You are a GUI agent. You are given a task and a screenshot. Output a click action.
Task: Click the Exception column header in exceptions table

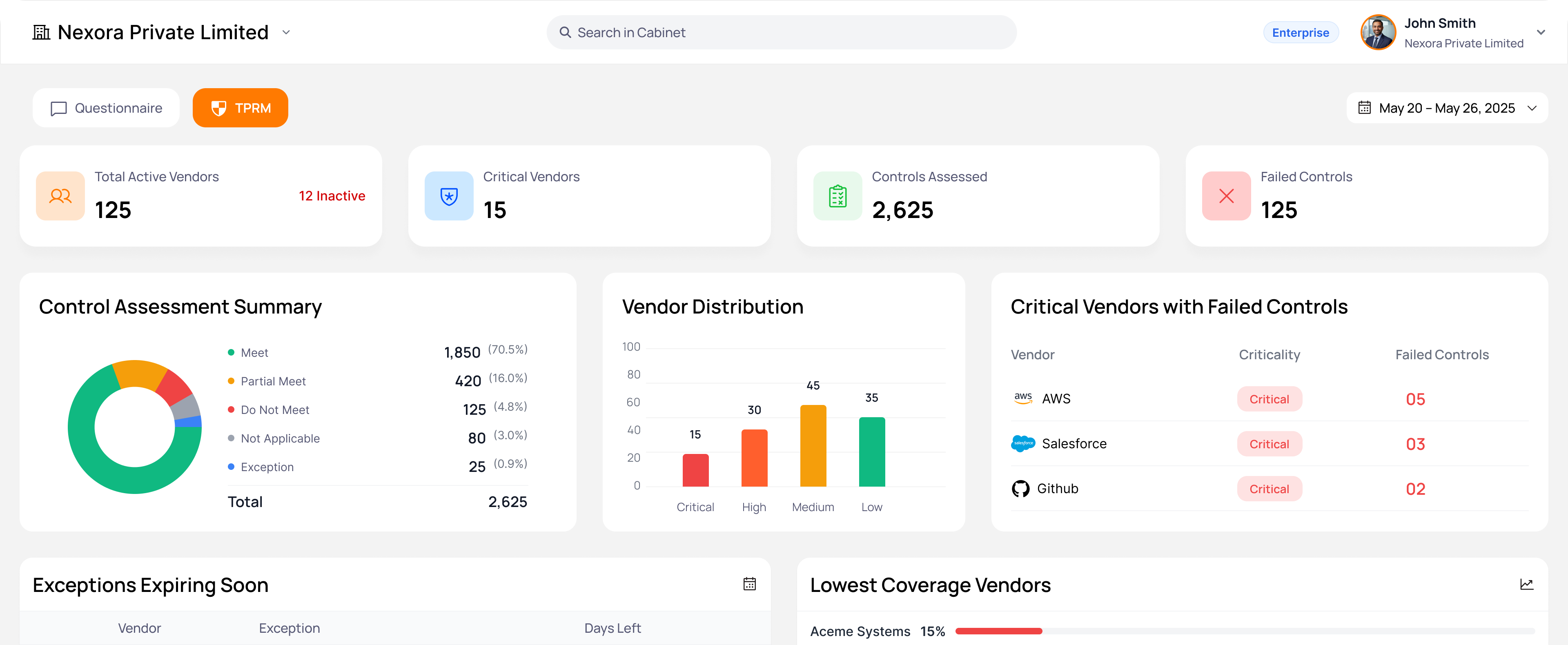[289, 628]
